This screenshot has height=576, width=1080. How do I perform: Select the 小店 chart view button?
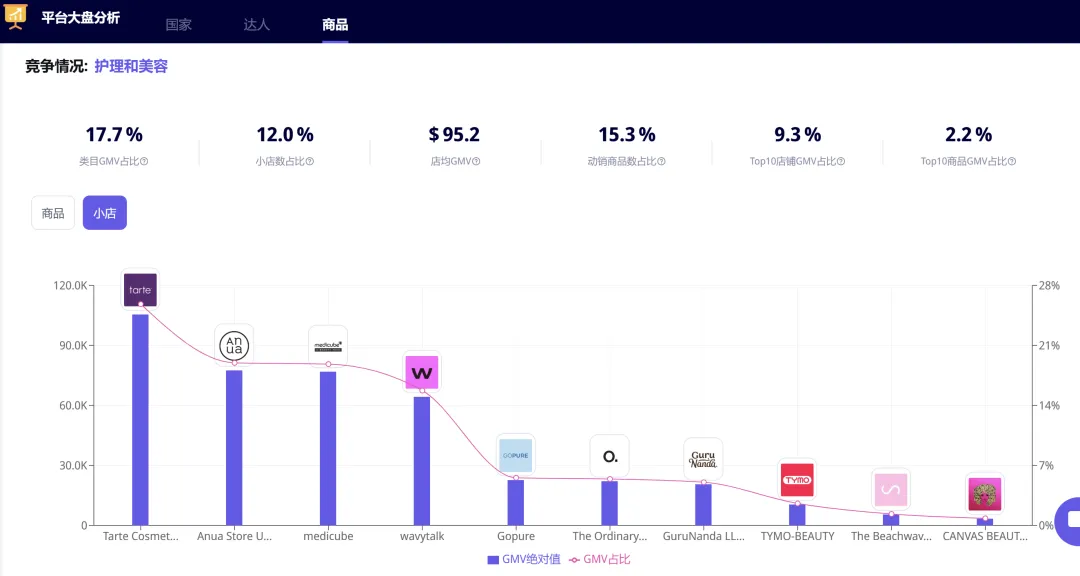pyautogui.click(x=105, y=213)
